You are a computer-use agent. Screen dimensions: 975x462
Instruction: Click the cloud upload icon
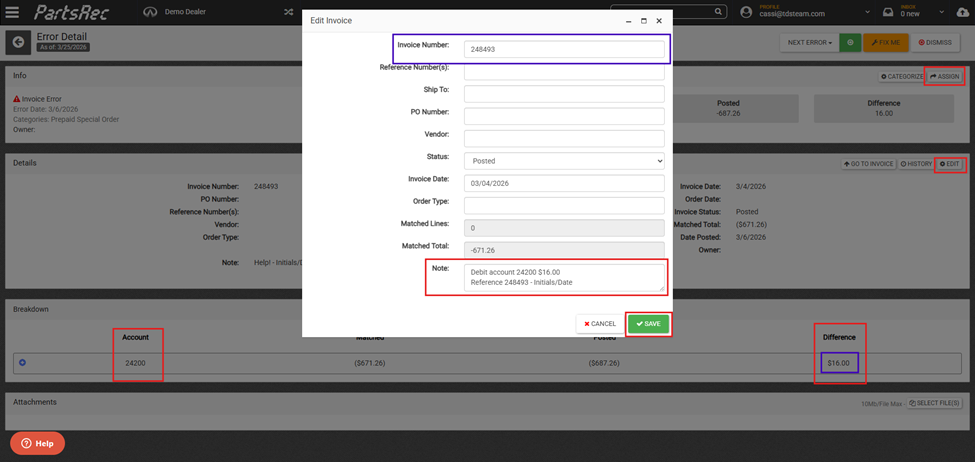[965, 12]
